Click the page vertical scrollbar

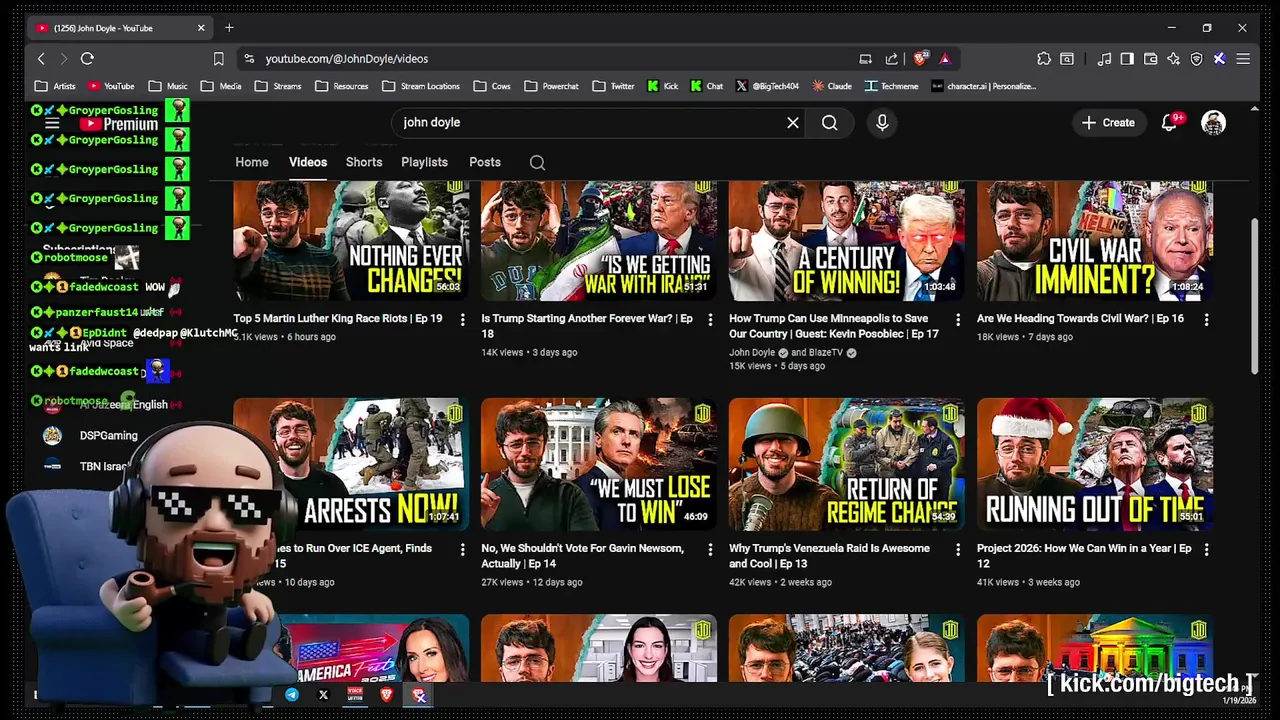coord(1255,296)
